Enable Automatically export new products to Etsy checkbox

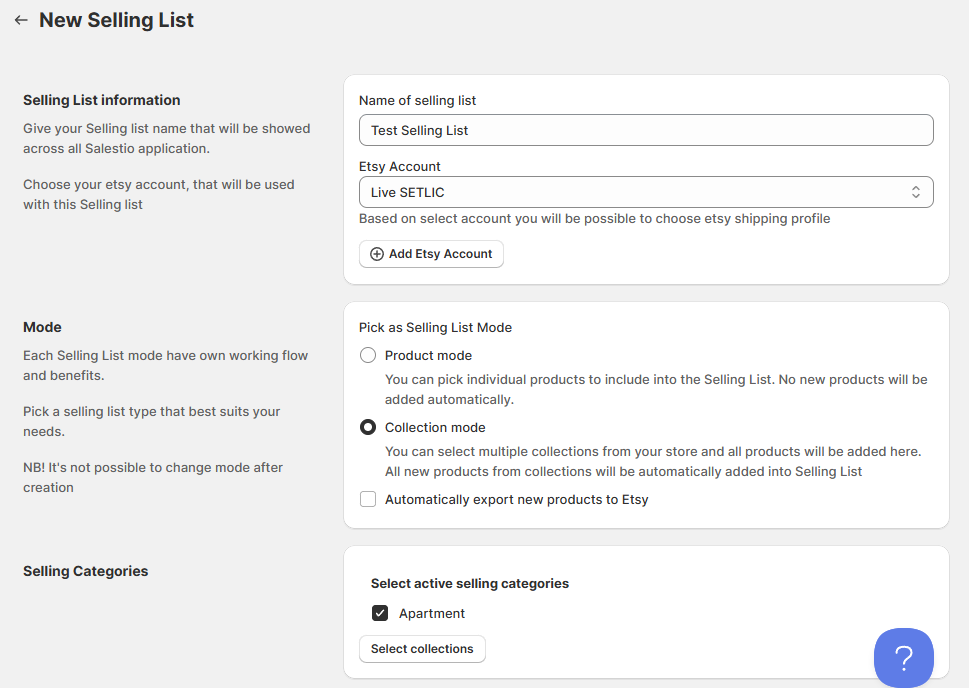[368, 499]
